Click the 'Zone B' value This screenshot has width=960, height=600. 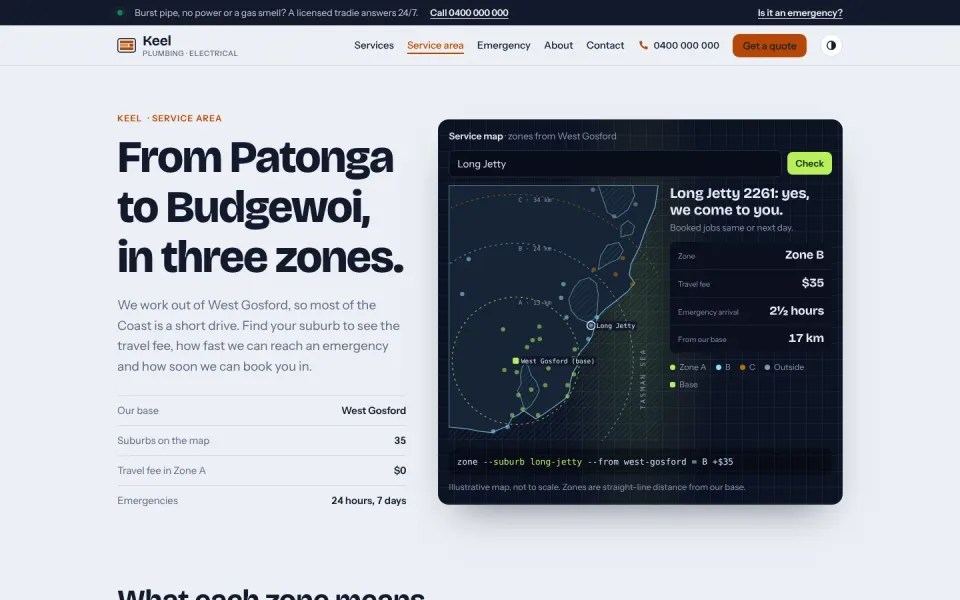coord(804,255)
